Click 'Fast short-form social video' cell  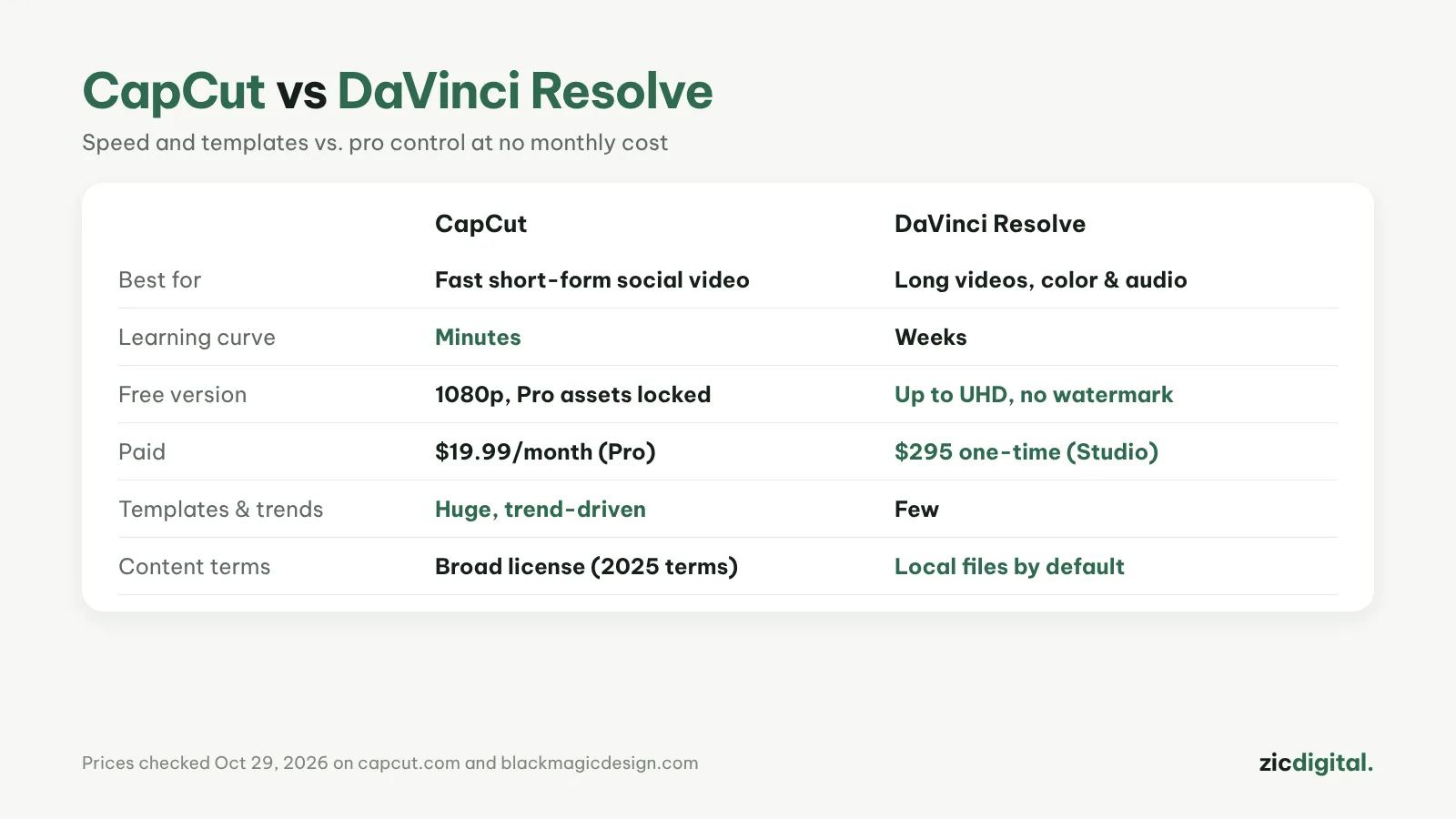coord(592,280)
